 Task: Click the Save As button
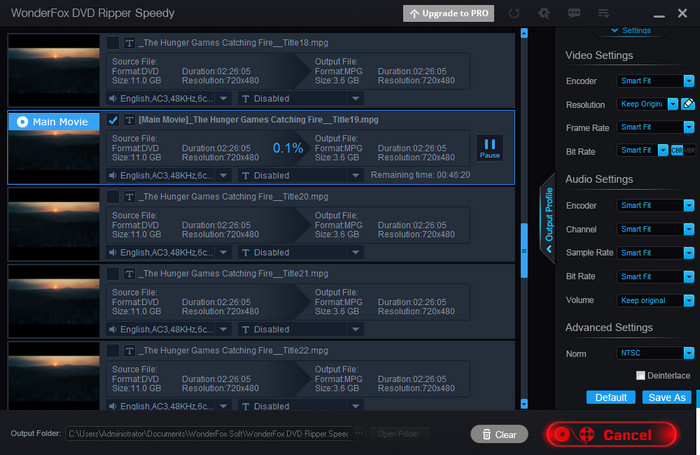click(667, 397)
